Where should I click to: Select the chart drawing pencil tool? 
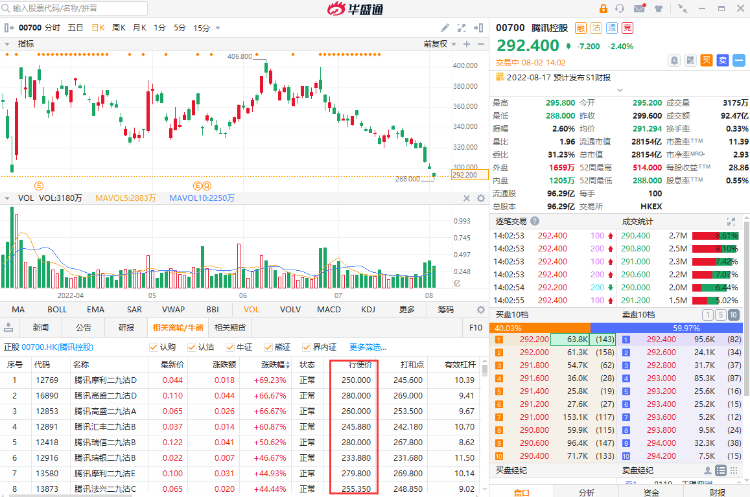tap(445, 28)
